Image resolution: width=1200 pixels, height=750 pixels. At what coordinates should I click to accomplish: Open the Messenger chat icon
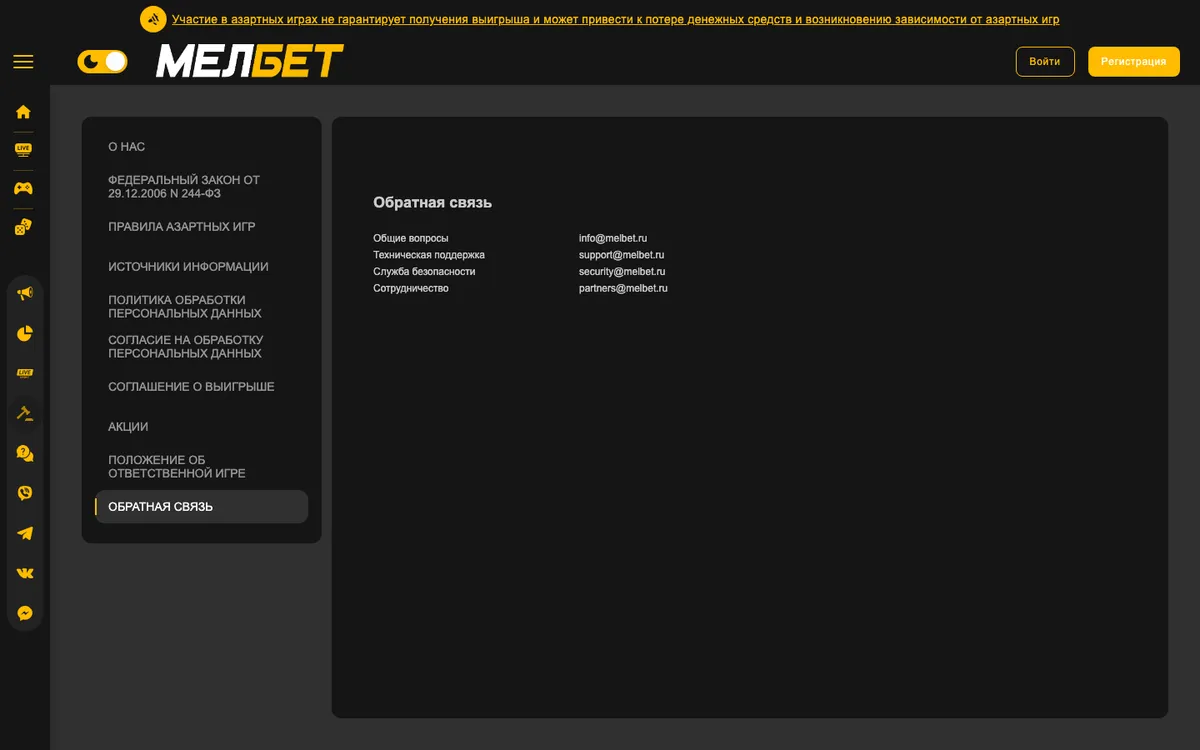tap(25, 613)
